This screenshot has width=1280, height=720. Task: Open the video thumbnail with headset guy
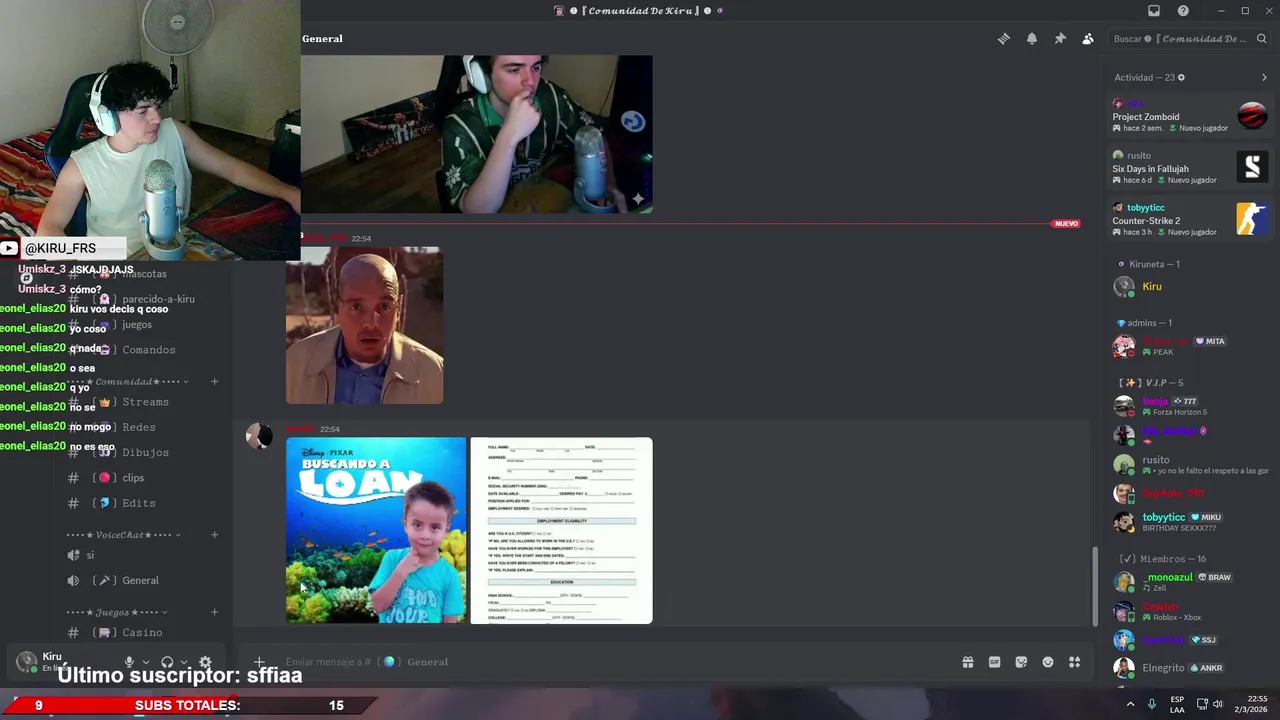477,134
